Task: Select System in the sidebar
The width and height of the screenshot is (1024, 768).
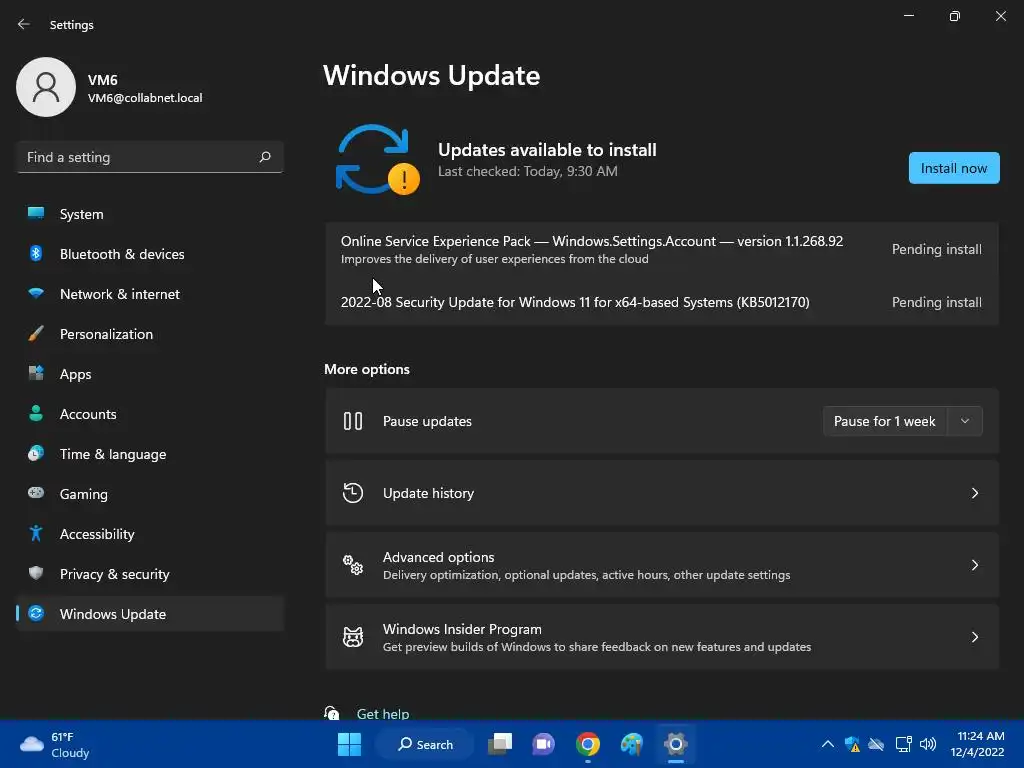Action: click(150, 214)
